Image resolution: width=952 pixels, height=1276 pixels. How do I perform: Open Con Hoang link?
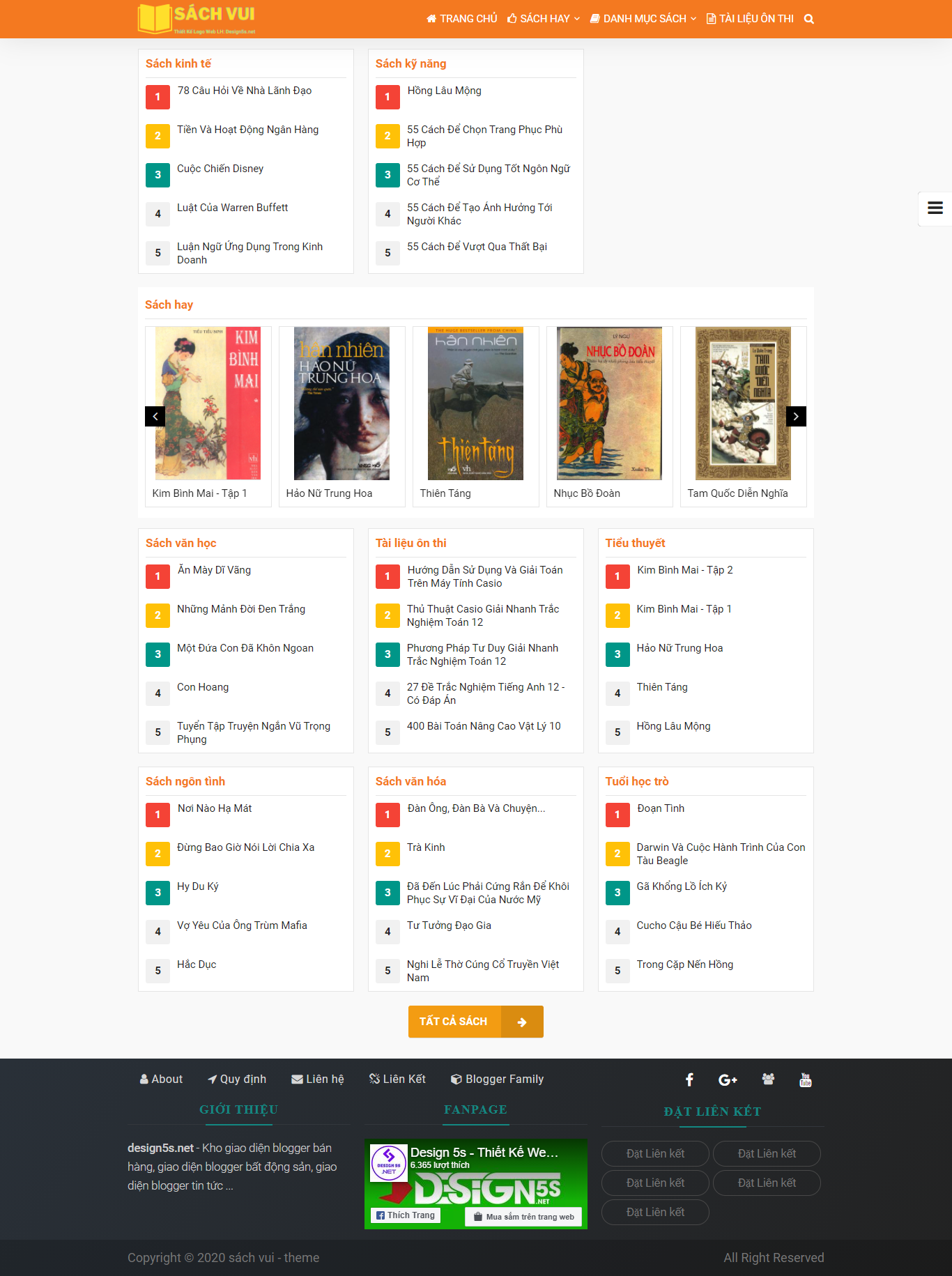[203, 687]
